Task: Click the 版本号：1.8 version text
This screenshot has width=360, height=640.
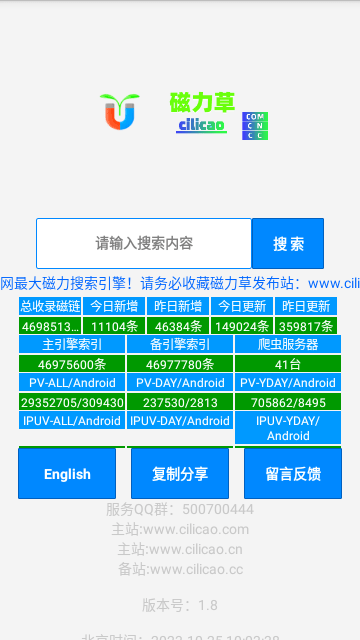Action: click(180, 604)
